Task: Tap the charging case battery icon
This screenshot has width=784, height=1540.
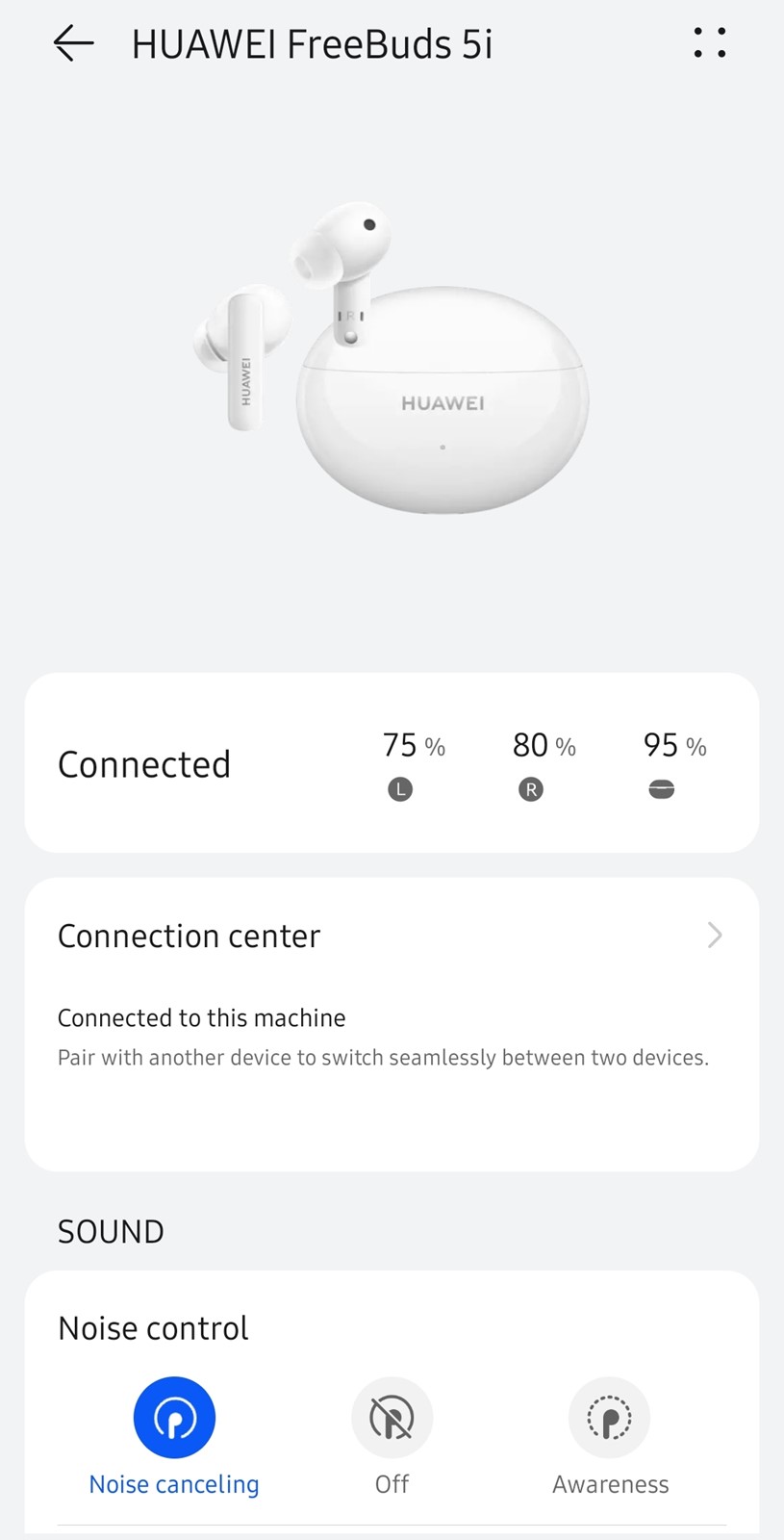Action: point(662,790)
